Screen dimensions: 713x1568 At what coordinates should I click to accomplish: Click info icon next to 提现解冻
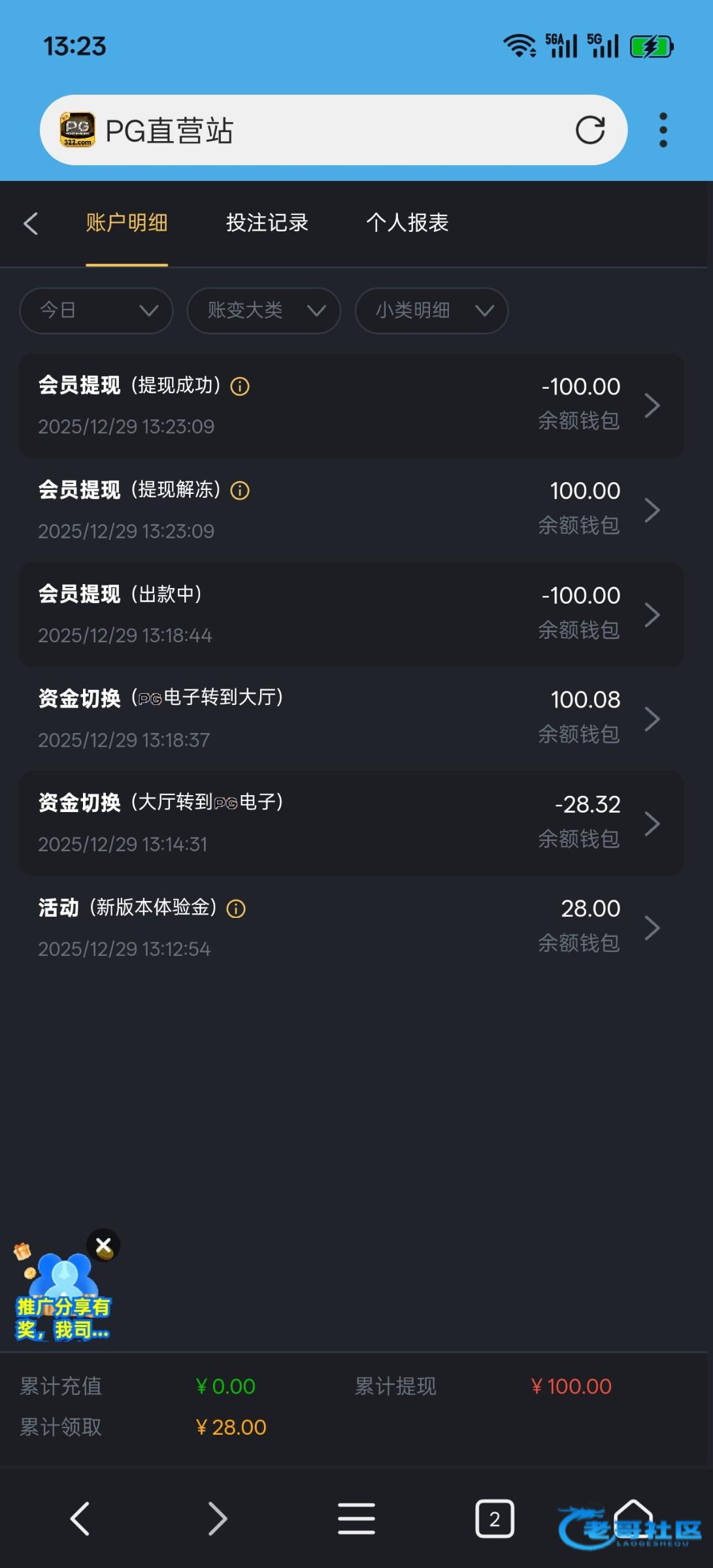240,491
